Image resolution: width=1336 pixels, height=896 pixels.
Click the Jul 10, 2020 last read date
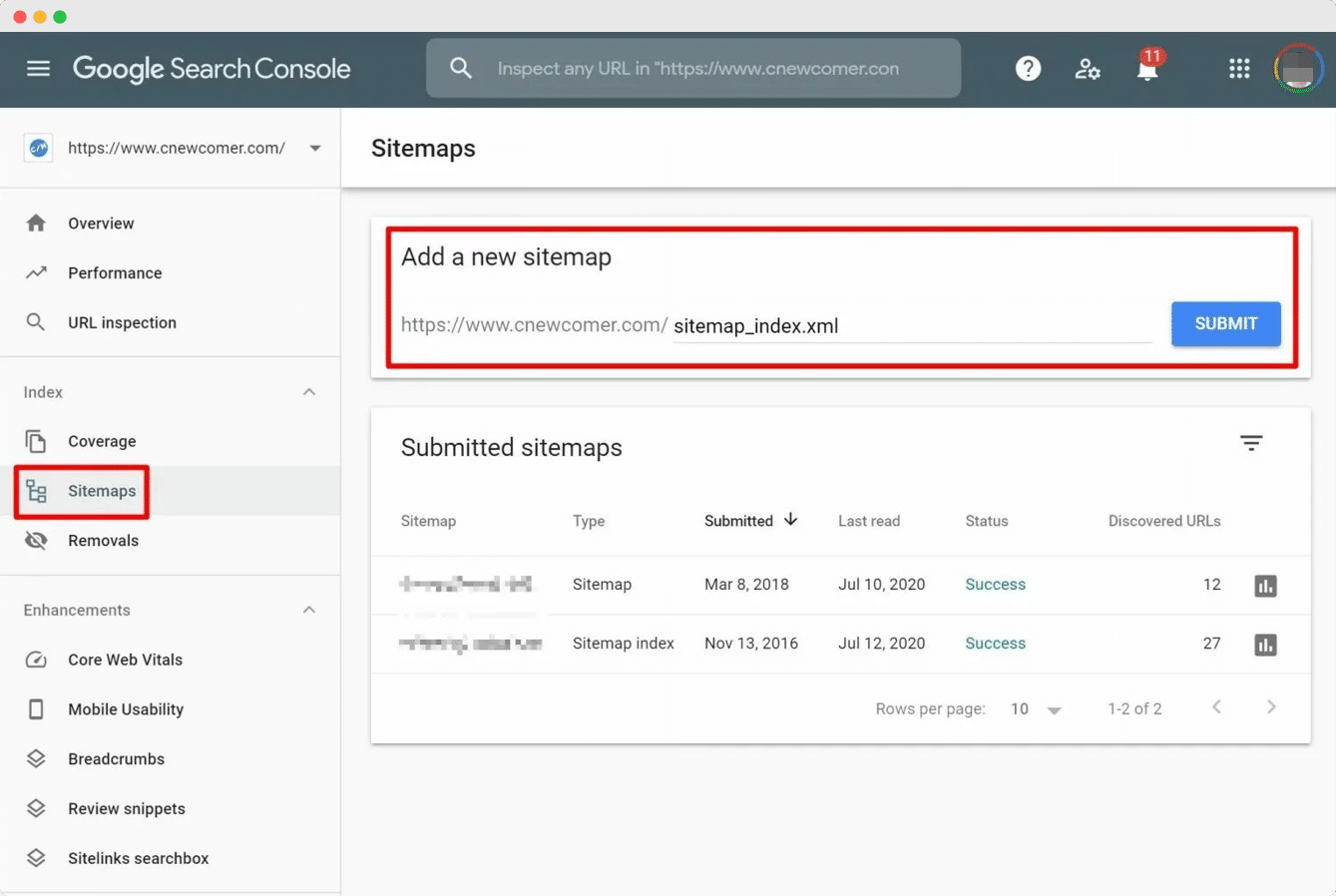coord(881,585)
